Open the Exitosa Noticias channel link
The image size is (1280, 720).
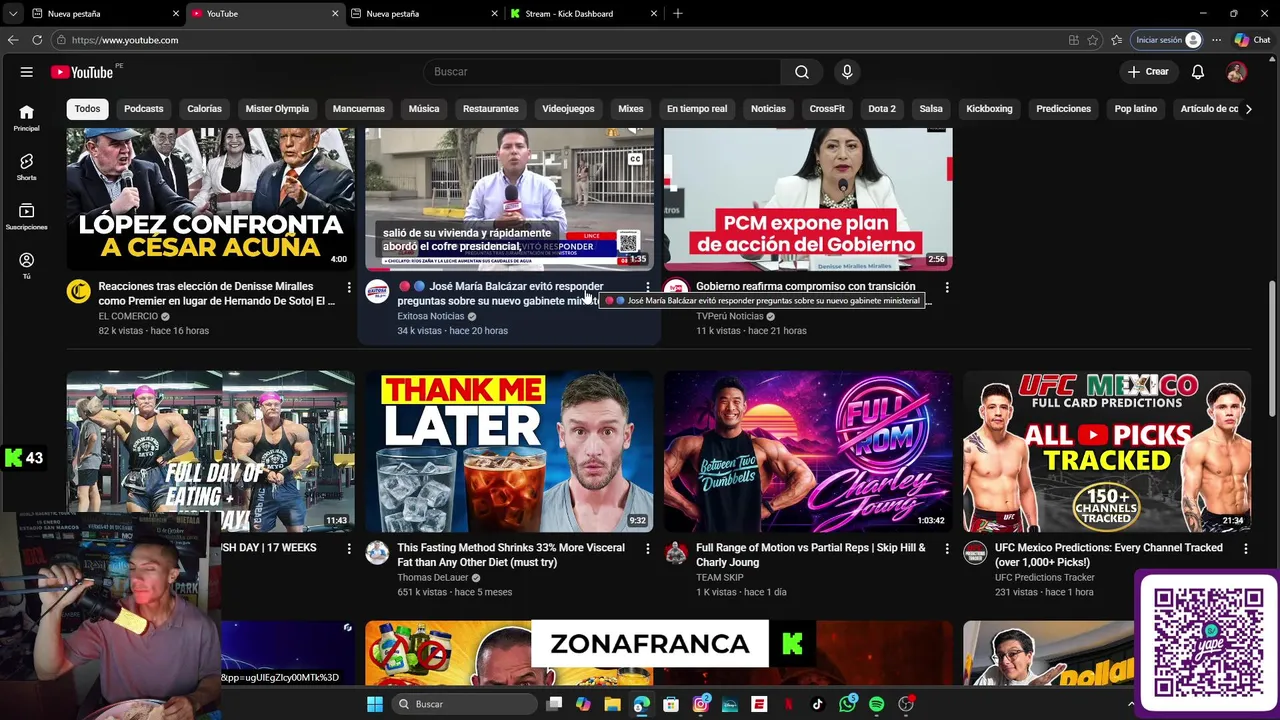coord(431,316)
